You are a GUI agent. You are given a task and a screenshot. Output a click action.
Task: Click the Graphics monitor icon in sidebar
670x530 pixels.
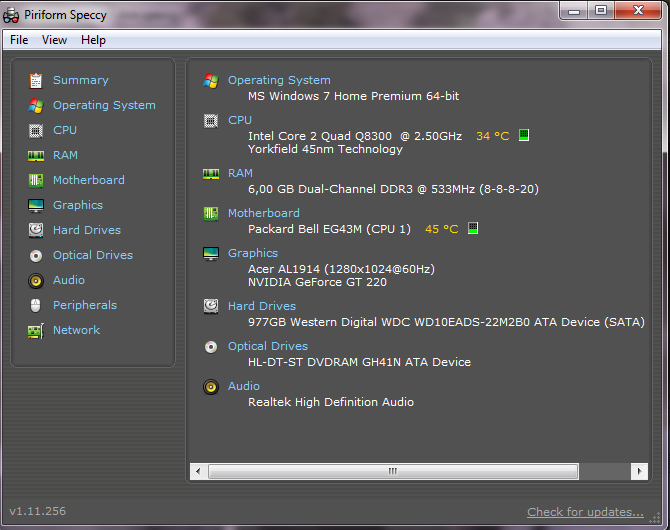pyautogui.click(x=36, y=206)
